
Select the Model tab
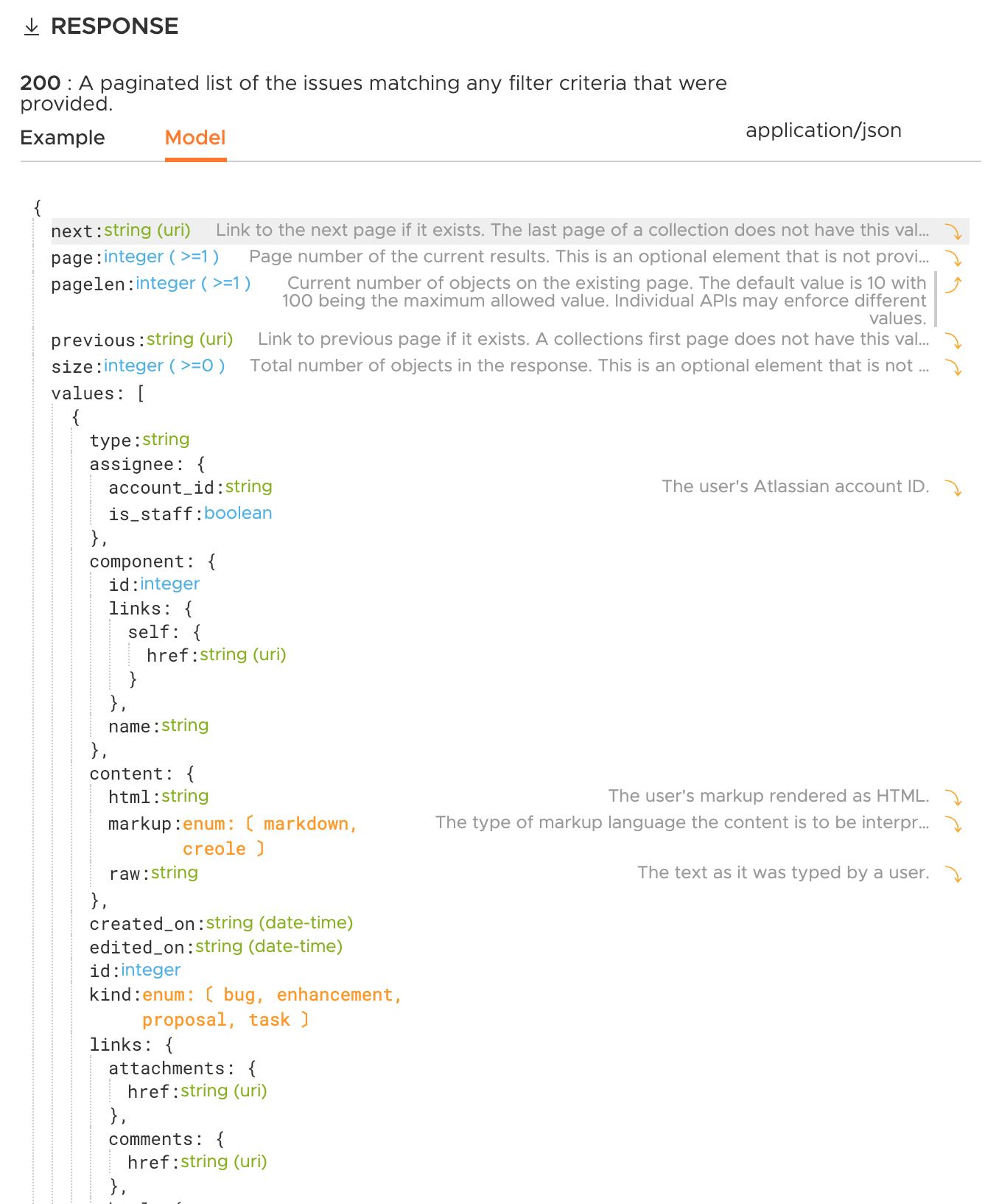click(195, 138)
